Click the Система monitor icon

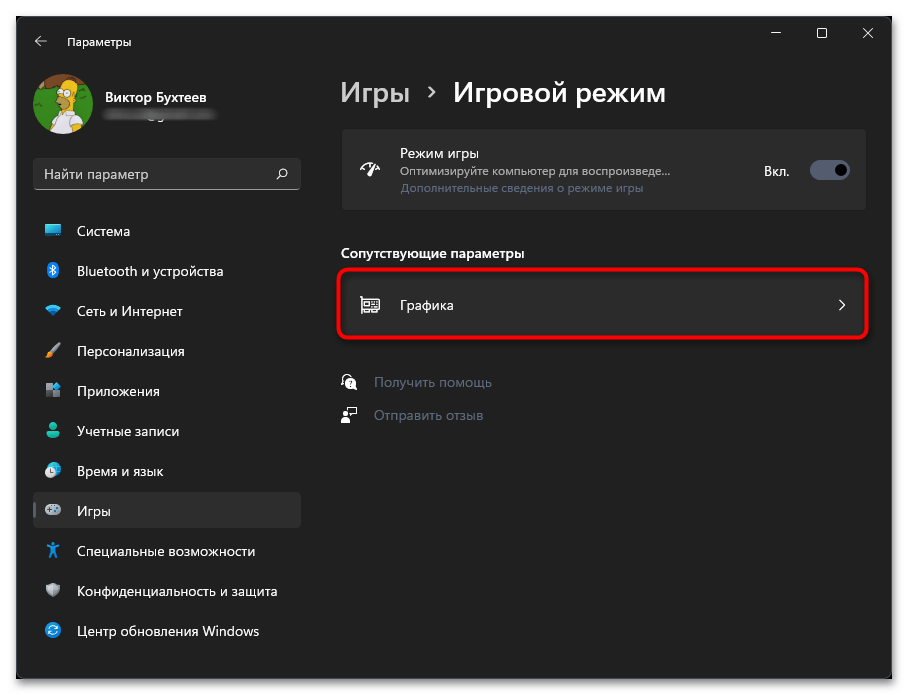(x=53, y=231)
